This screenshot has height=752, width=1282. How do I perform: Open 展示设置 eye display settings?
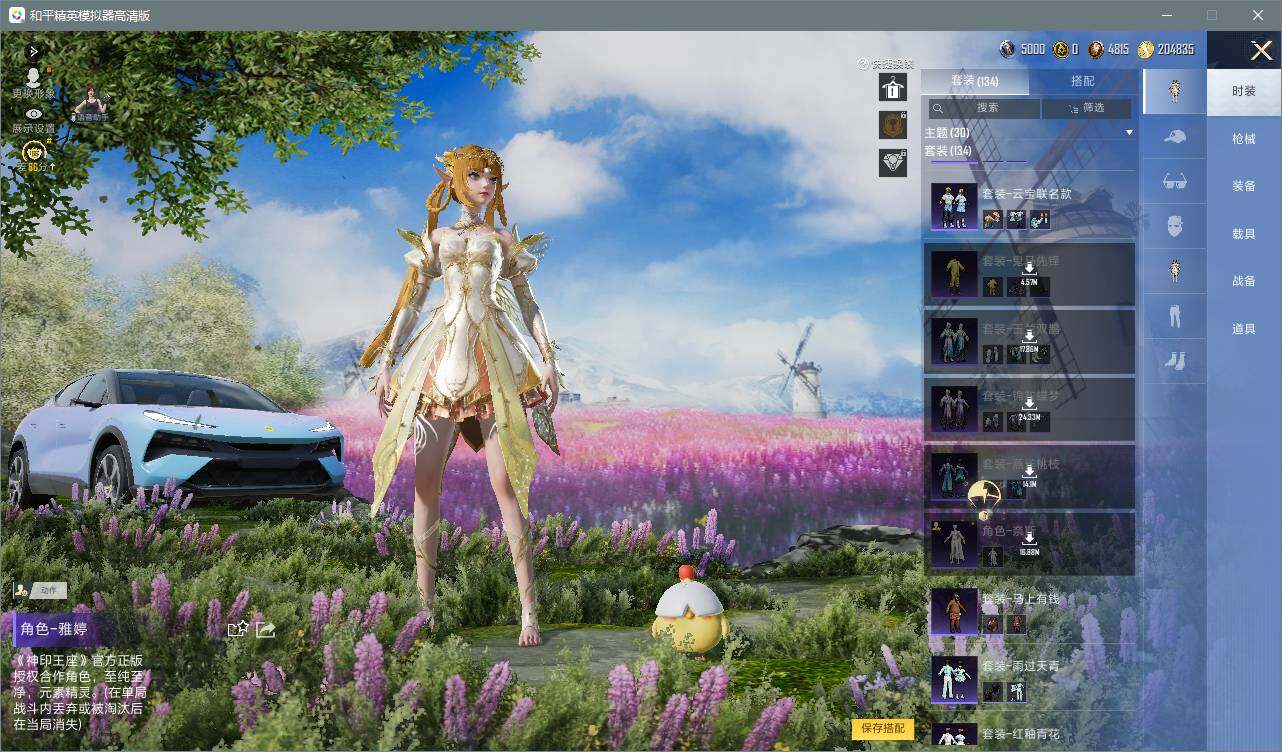click(x=34, y=121)
